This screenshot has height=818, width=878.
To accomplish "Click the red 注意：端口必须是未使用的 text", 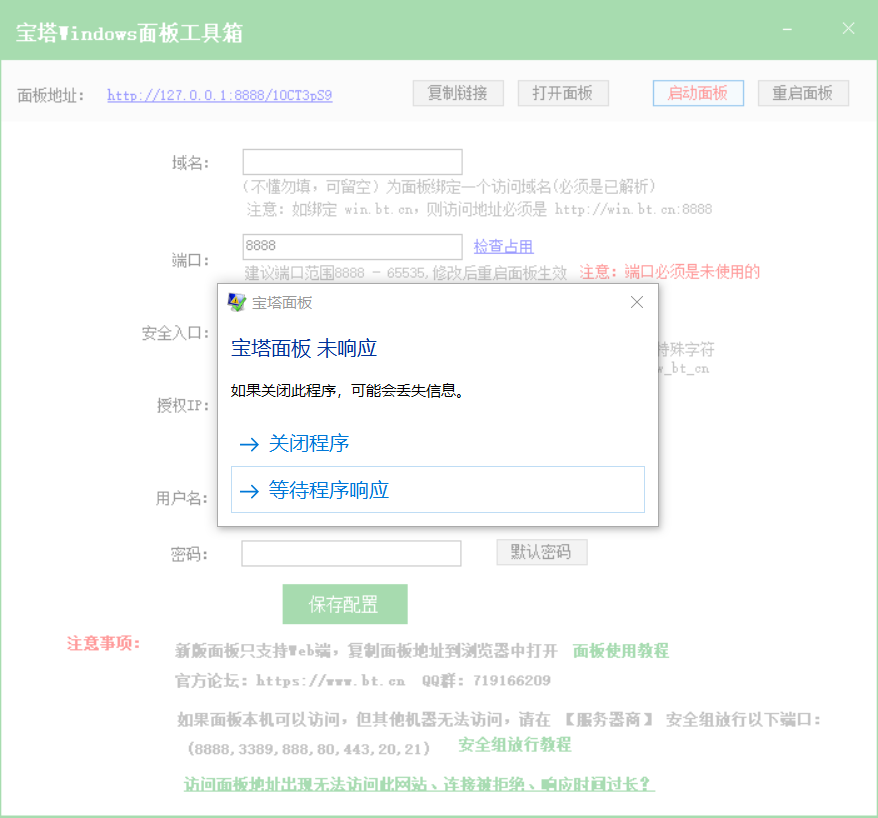I will point(670,272).
